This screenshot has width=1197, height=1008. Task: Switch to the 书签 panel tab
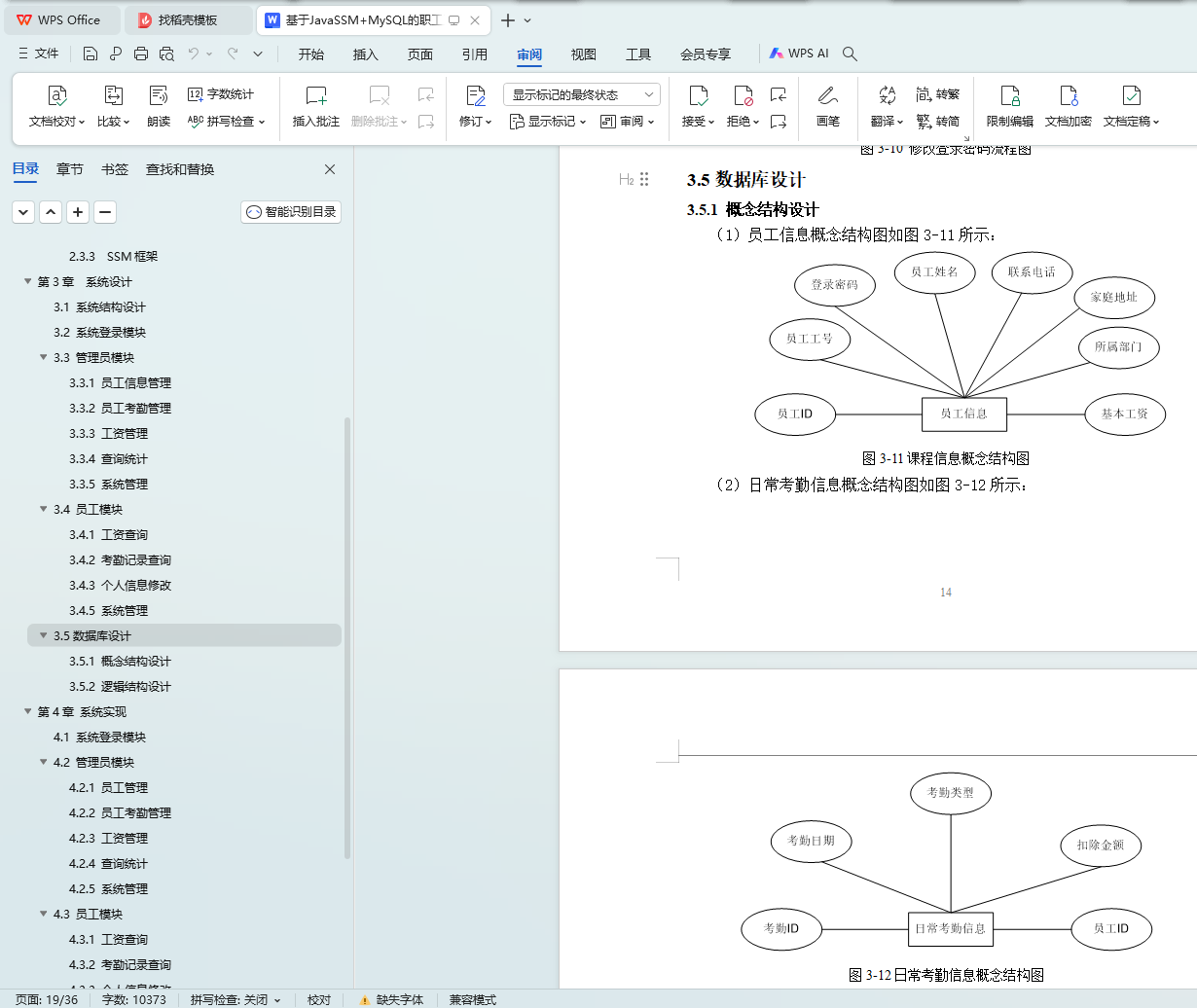coord(115,169)
